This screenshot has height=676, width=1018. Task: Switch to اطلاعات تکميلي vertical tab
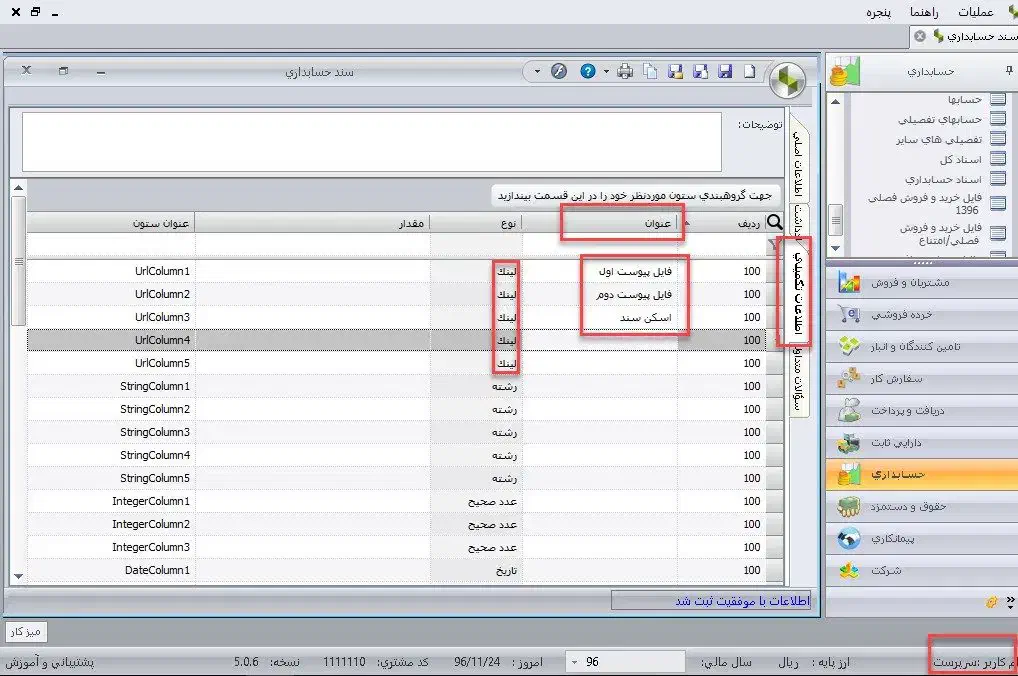click(x=798, y=290)
